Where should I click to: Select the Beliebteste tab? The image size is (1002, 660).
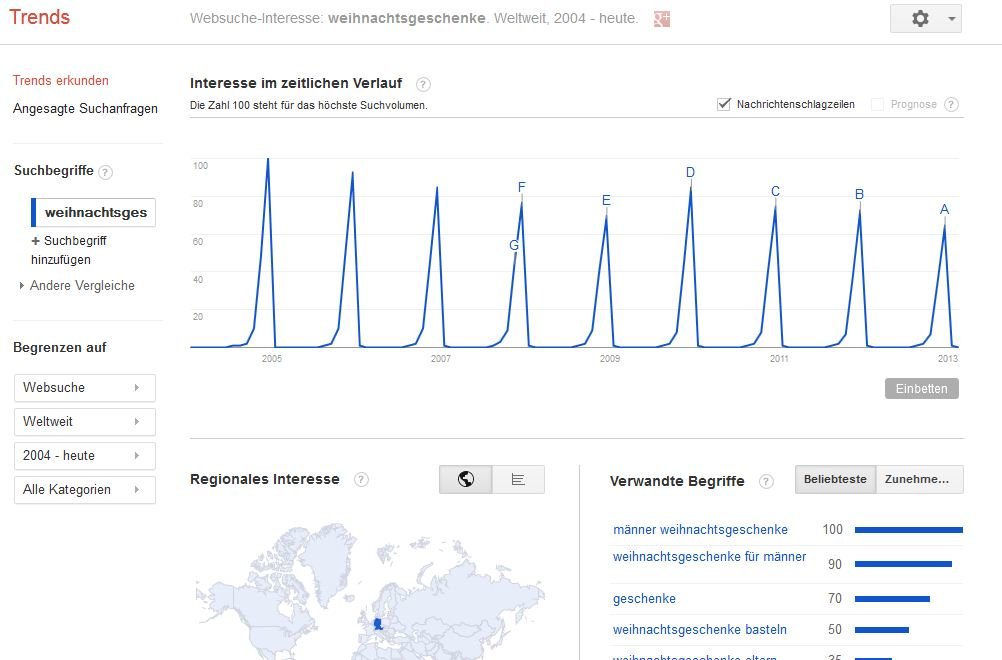(x=835, y=479)
